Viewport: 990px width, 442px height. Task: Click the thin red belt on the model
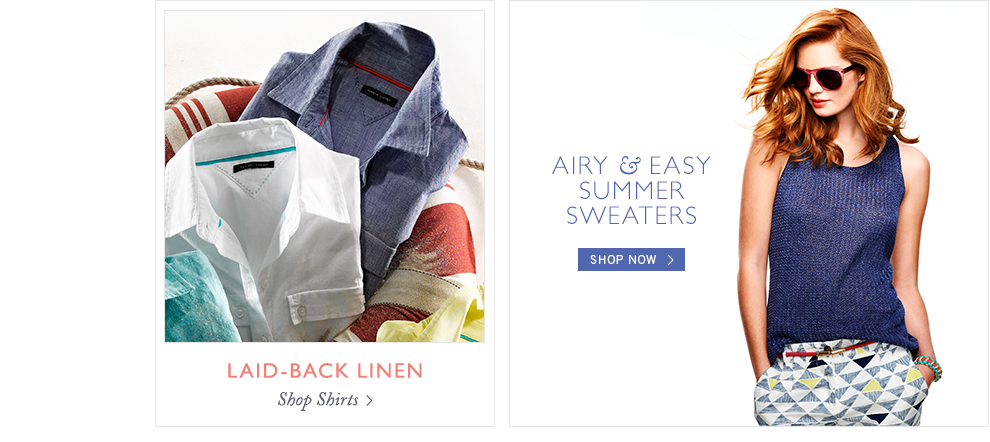[x=828, y=349]
